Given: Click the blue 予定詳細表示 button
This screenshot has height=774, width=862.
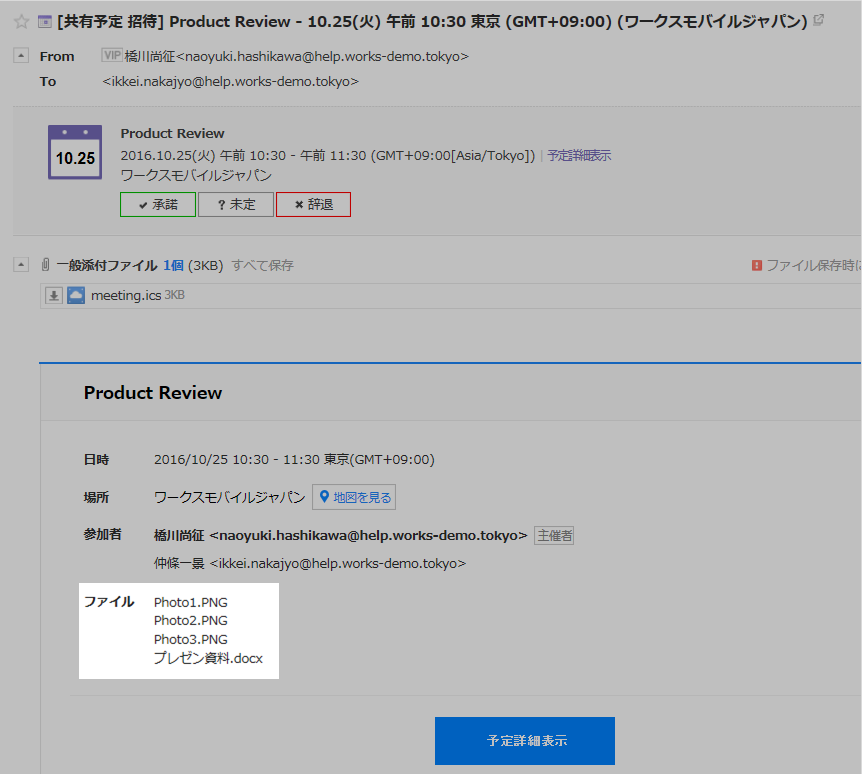Looking at the screenshot, I should tap(524, 741).
